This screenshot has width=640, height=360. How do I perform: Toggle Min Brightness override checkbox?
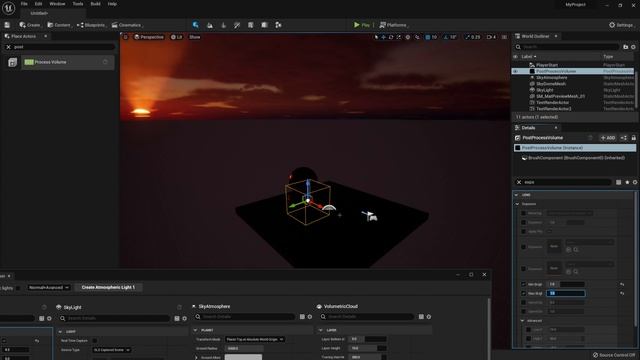click(x=524, y=284)
